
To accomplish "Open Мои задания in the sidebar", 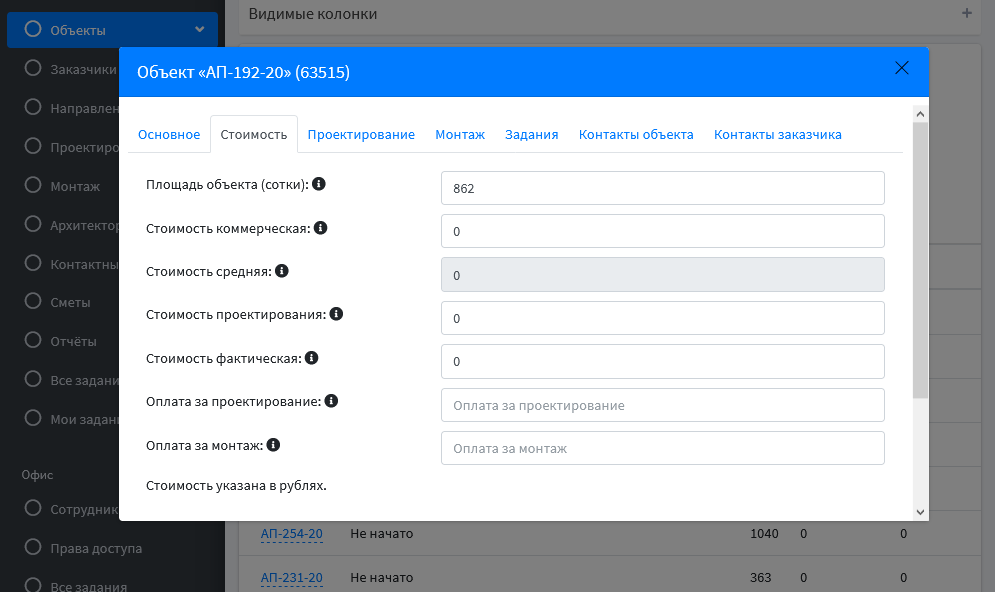I will (84, 419).
